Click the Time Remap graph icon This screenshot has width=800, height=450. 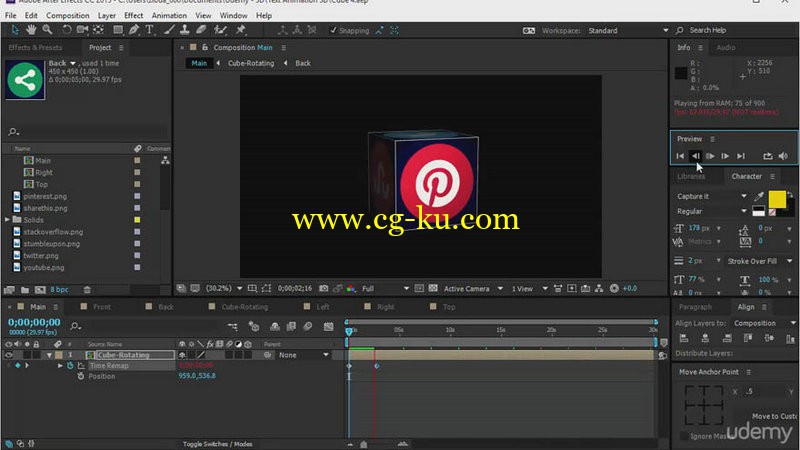click(82, 366)
